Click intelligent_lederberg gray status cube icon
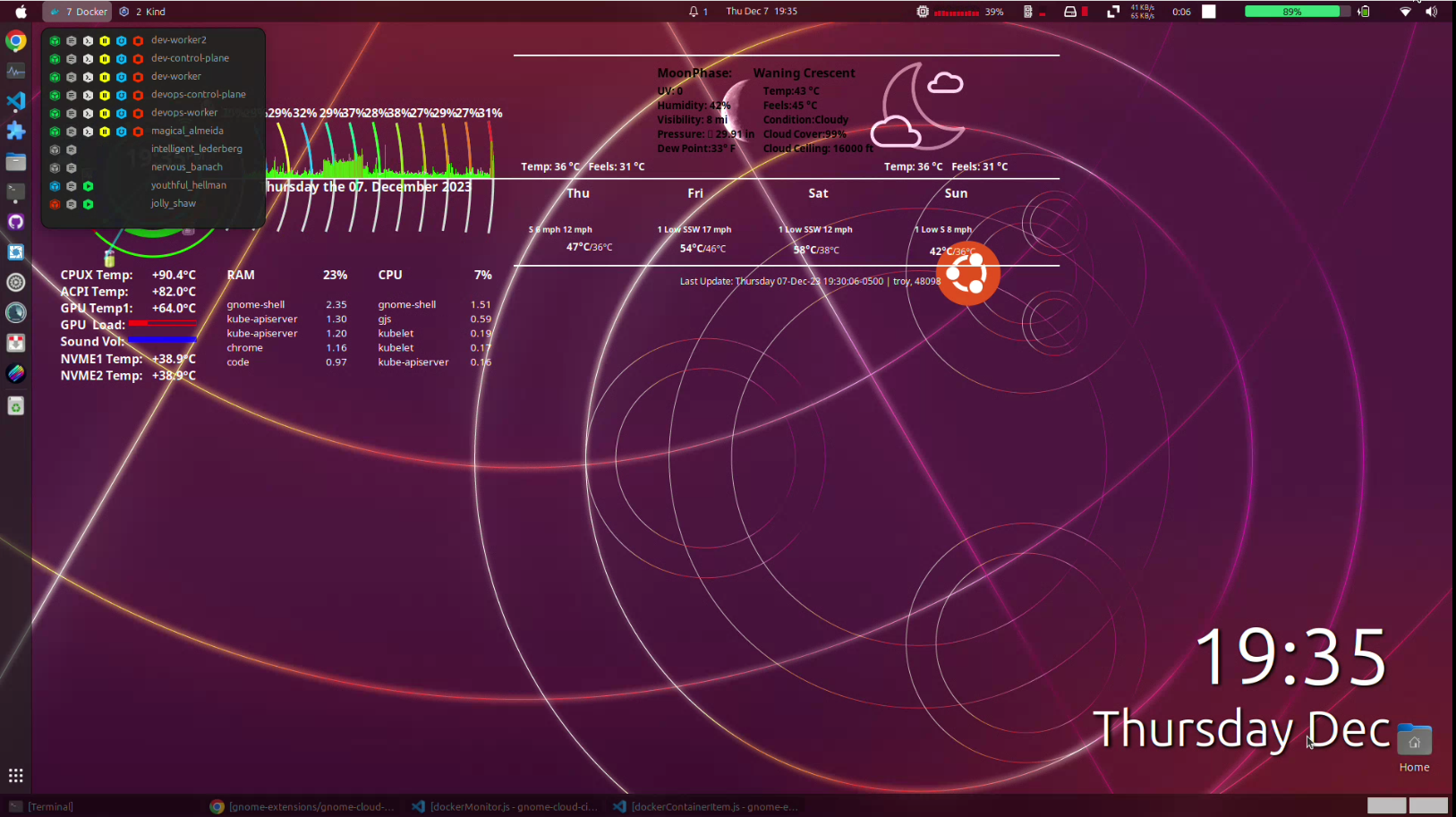Viewport: 1456px width, 817px height. coord(55,149)
